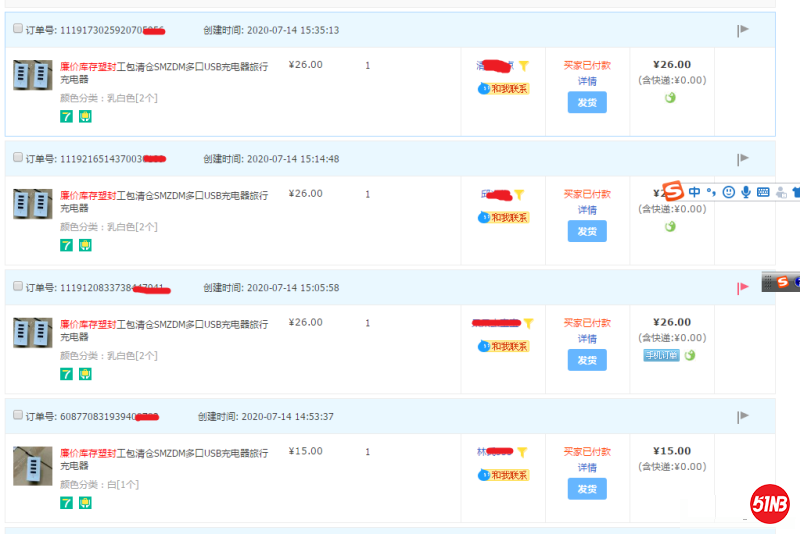Select the checkbox of the order created 15:14:48
The height and width of the screenshot is (534, 800).
pyautogui.click(x=18, y=158)
